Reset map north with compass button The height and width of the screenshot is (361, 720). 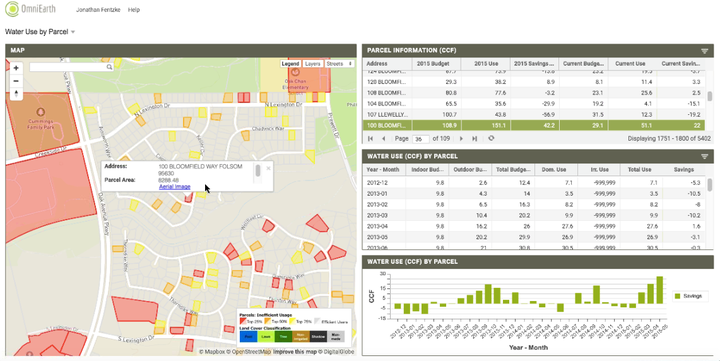pos(16,94)
